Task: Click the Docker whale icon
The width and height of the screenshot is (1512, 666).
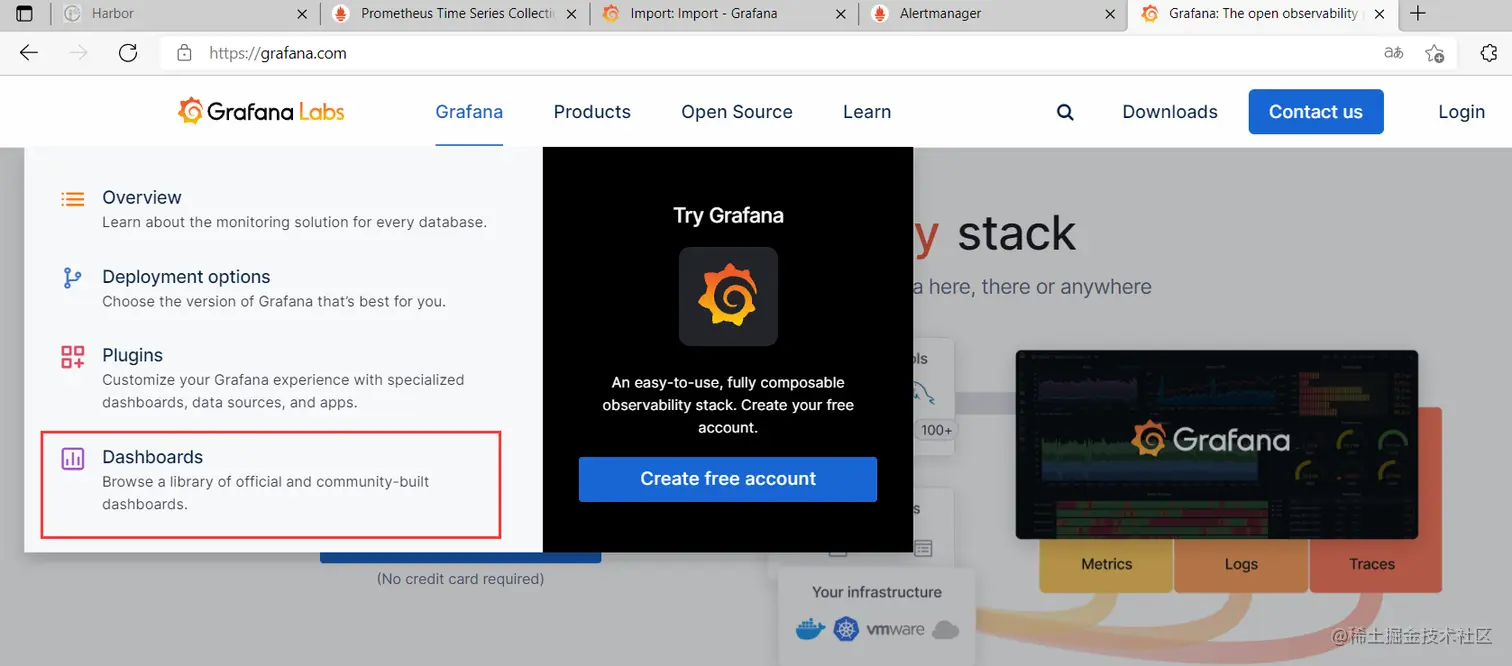Action: [x=810, y=629]
